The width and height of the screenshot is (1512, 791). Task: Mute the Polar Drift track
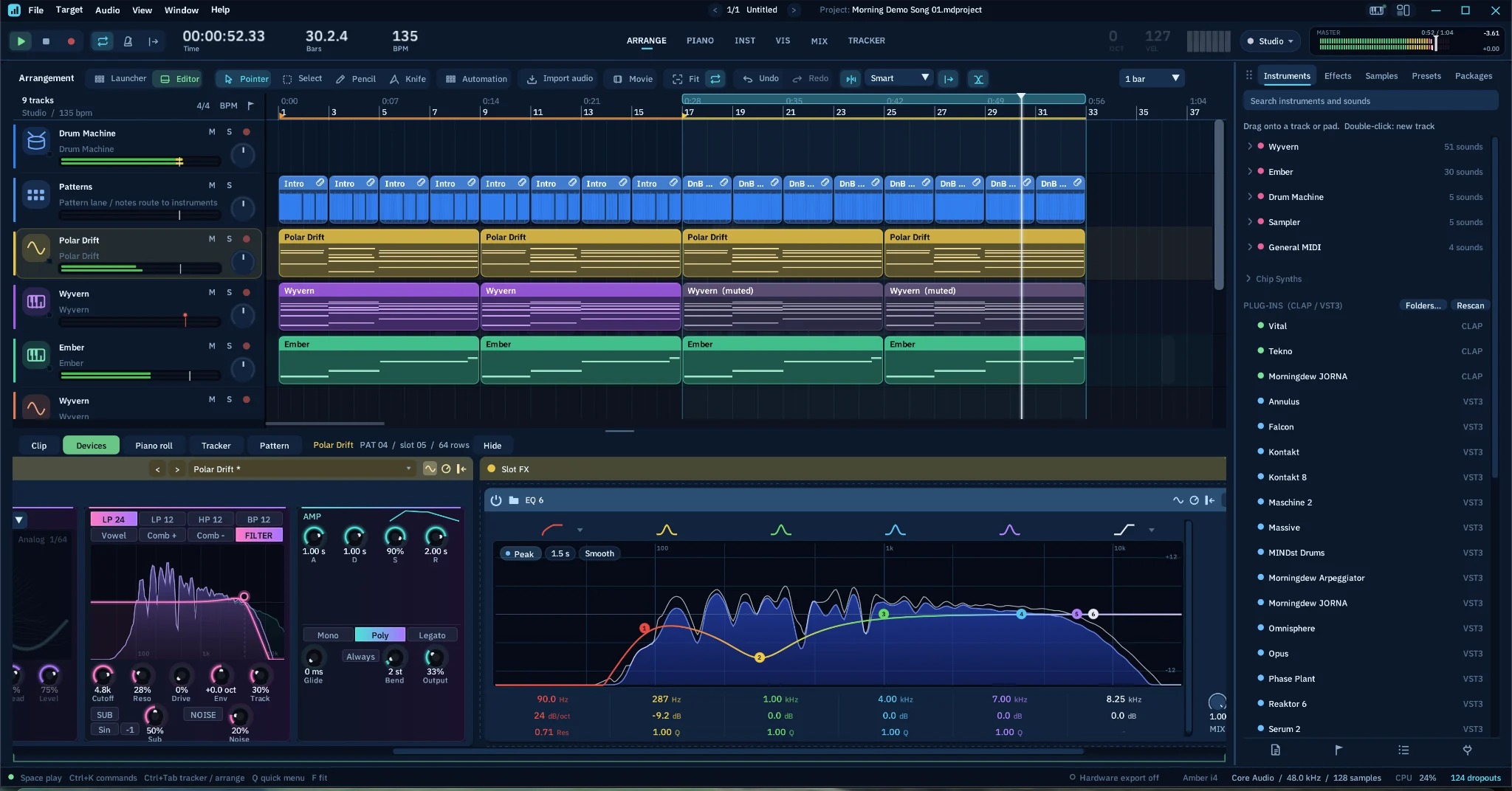[212, 239]
